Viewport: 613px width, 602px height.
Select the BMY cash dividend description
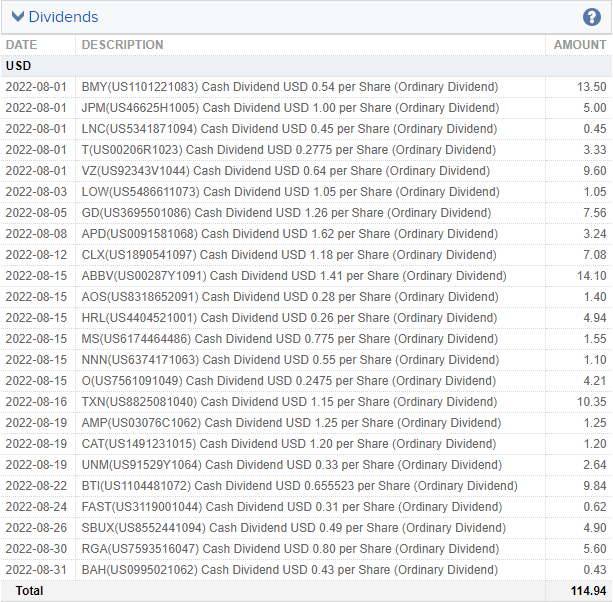[x=290, y=87]
